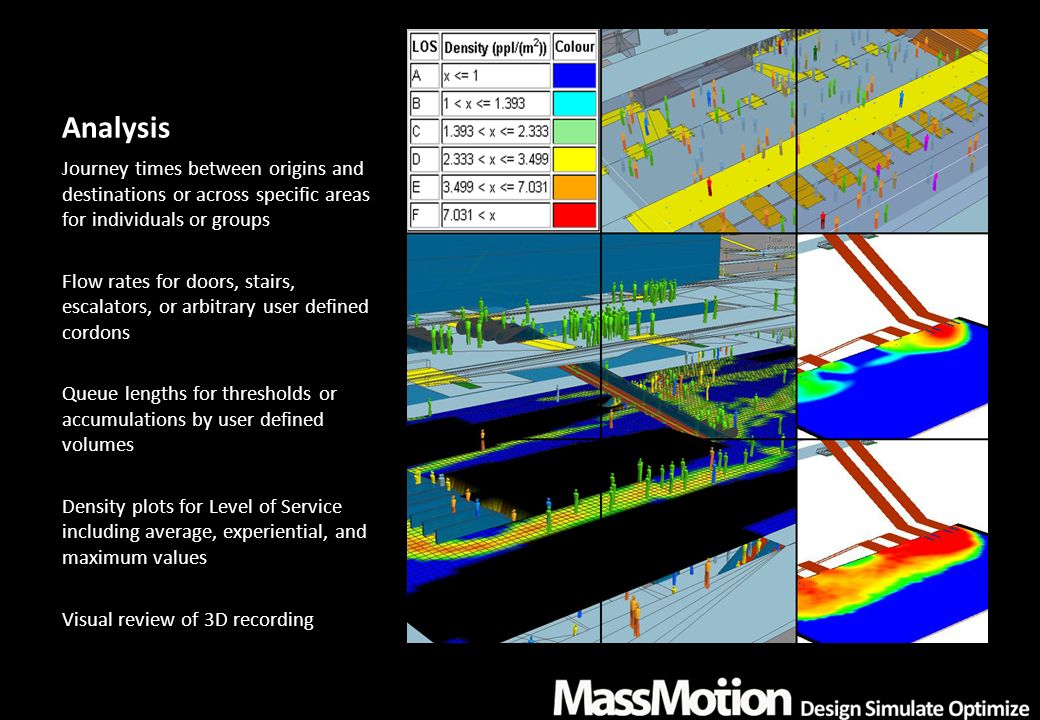
Task: Click the density cell '2.333 < x <= 3.499'
Action: (495, 159)
